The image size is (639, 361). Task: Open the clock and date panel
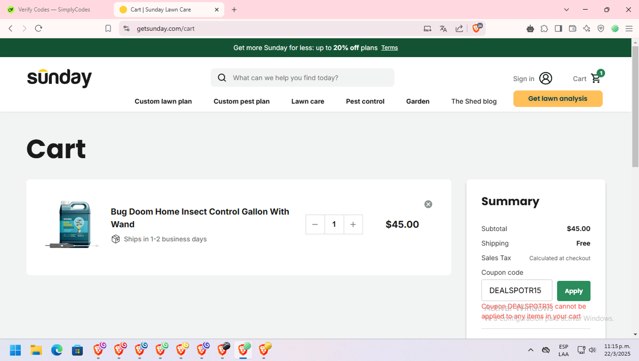[617, 350]
